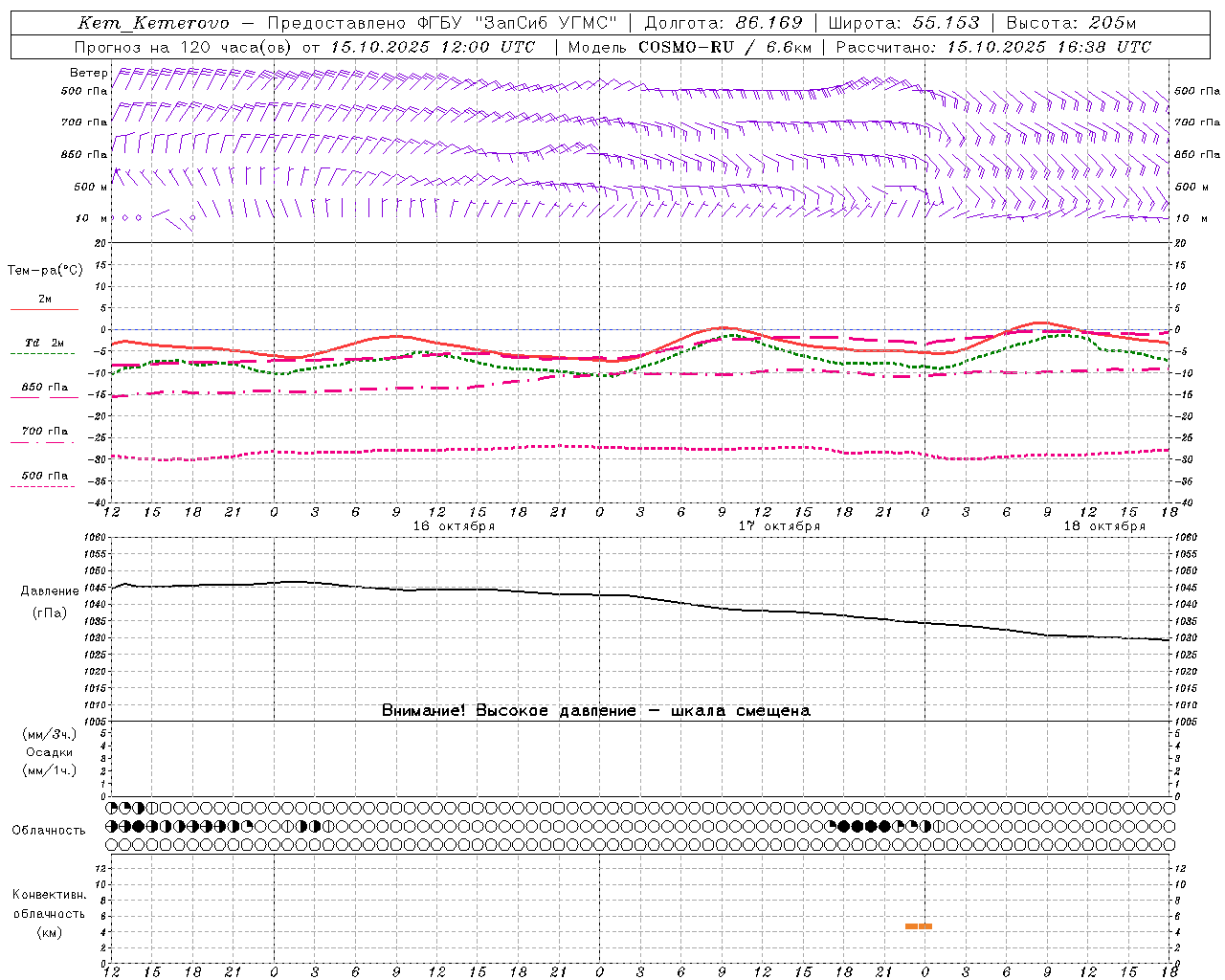Click the latitude value Широта: 55.153
This screenshot has height=980, width=1225.
click(904, 23)
